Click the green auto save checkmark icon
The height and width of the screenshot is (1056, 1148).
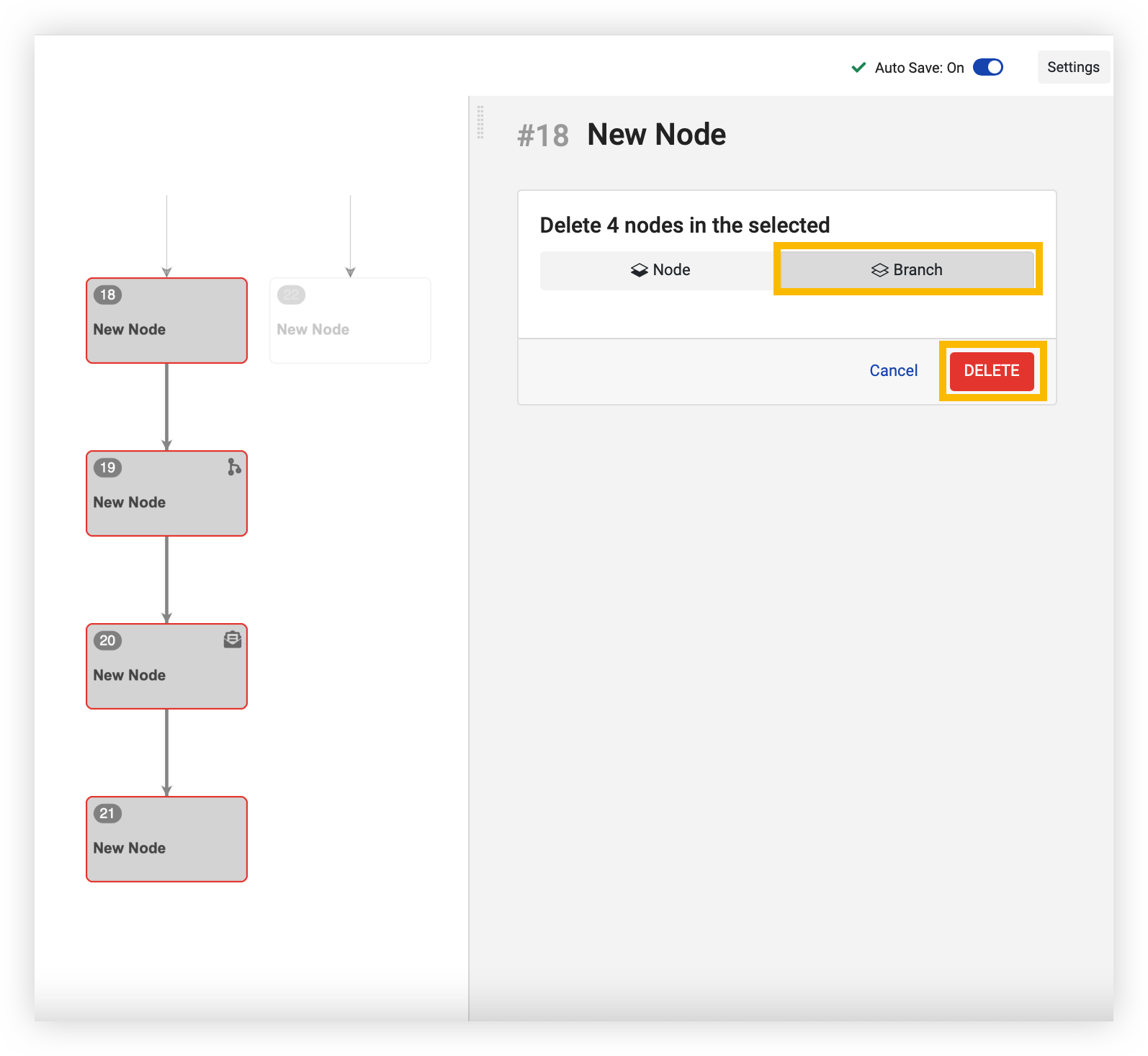point(858,68)
